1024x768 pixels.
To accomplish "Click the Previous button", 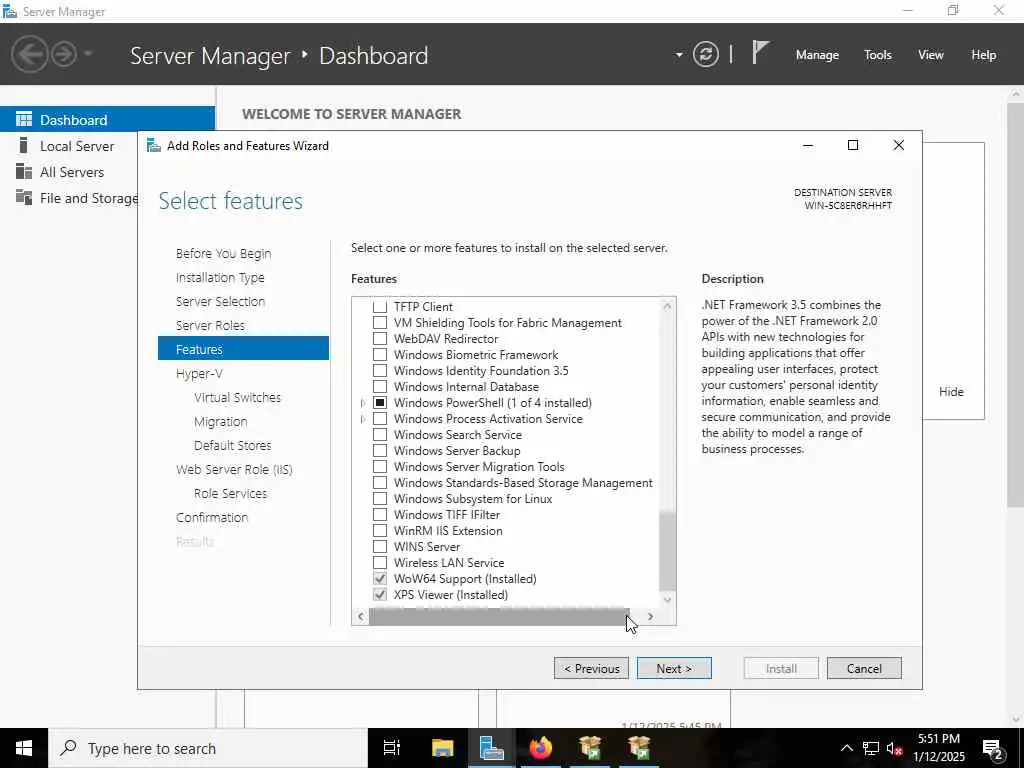I will click(x=591, y=668).
